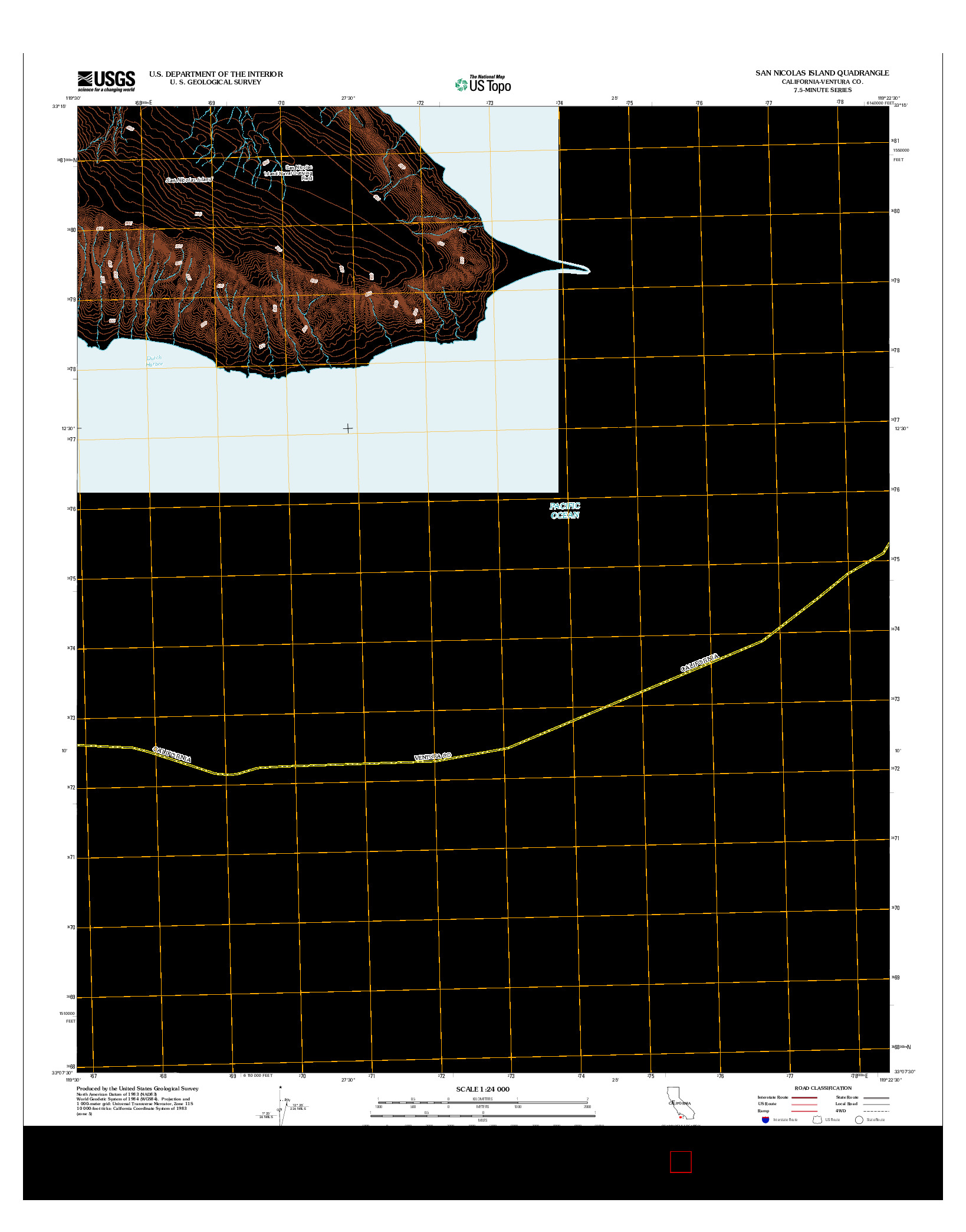
Task: Click the US Topo National Map logo
Action: coord(483,84)
